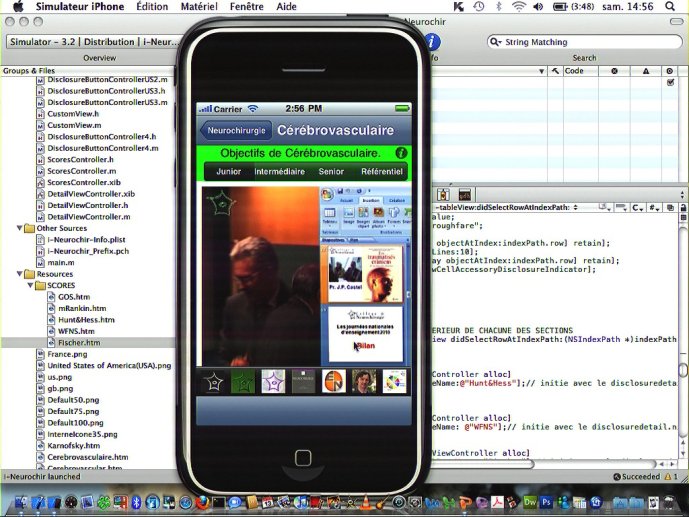Image resolution: width=689 pixels, height=517 pixels.
Task: Click the Wi-Fi menu bar icon
Action: [x=519, y=6]
